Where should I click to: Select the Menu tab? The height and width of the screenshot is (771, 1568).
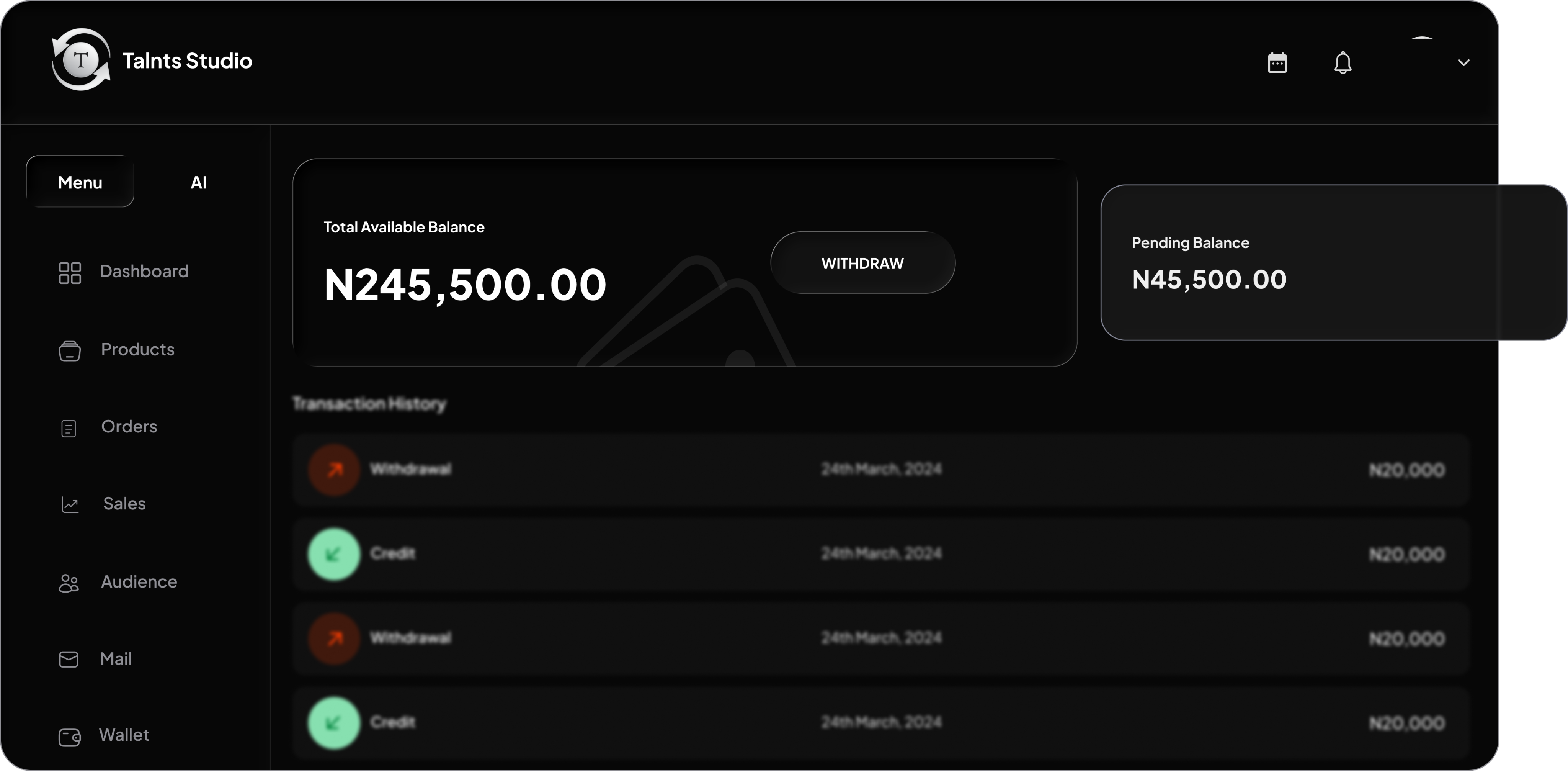(x=80, y=182)
